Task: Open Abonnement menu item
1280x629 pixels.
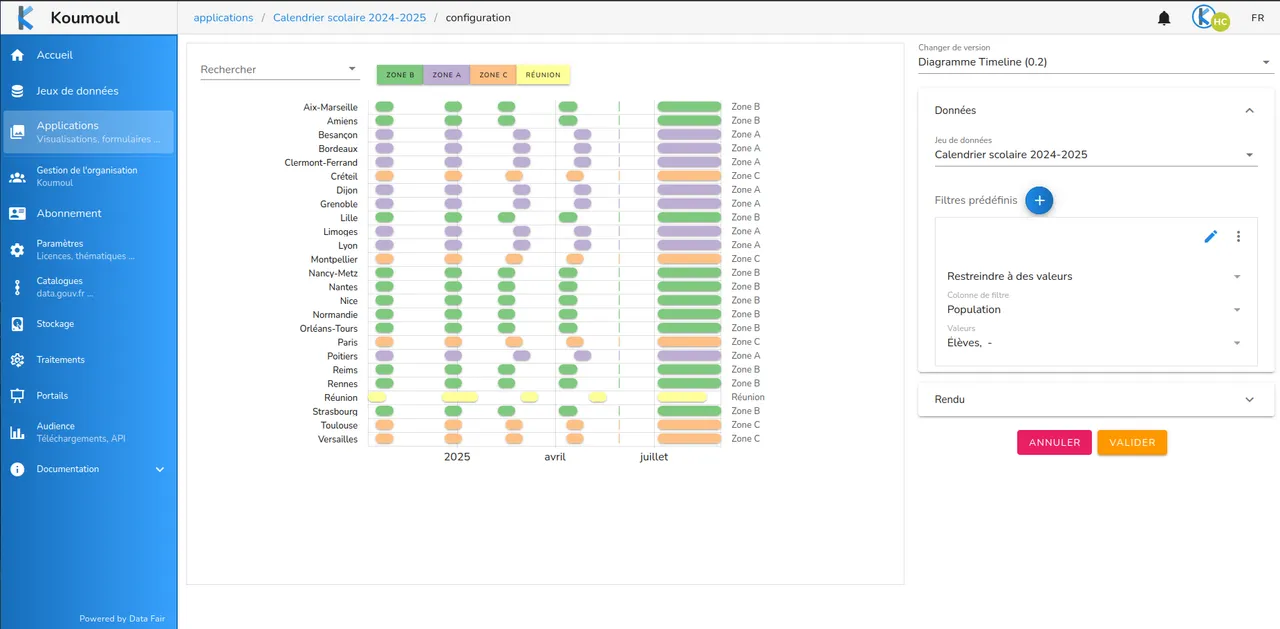Action: [x=89, y=213]
